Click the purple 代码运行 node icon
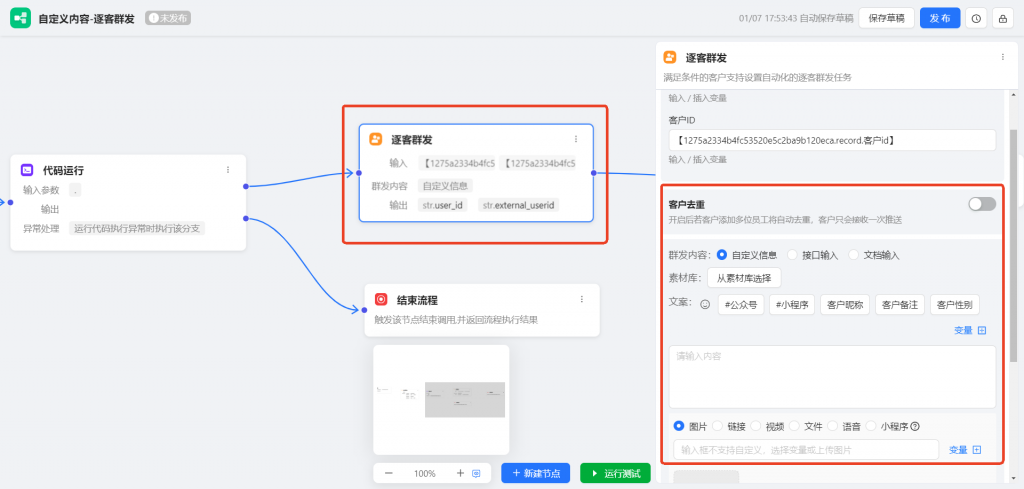This screenshot has height=489, width=1024. [x=27, y=170]
